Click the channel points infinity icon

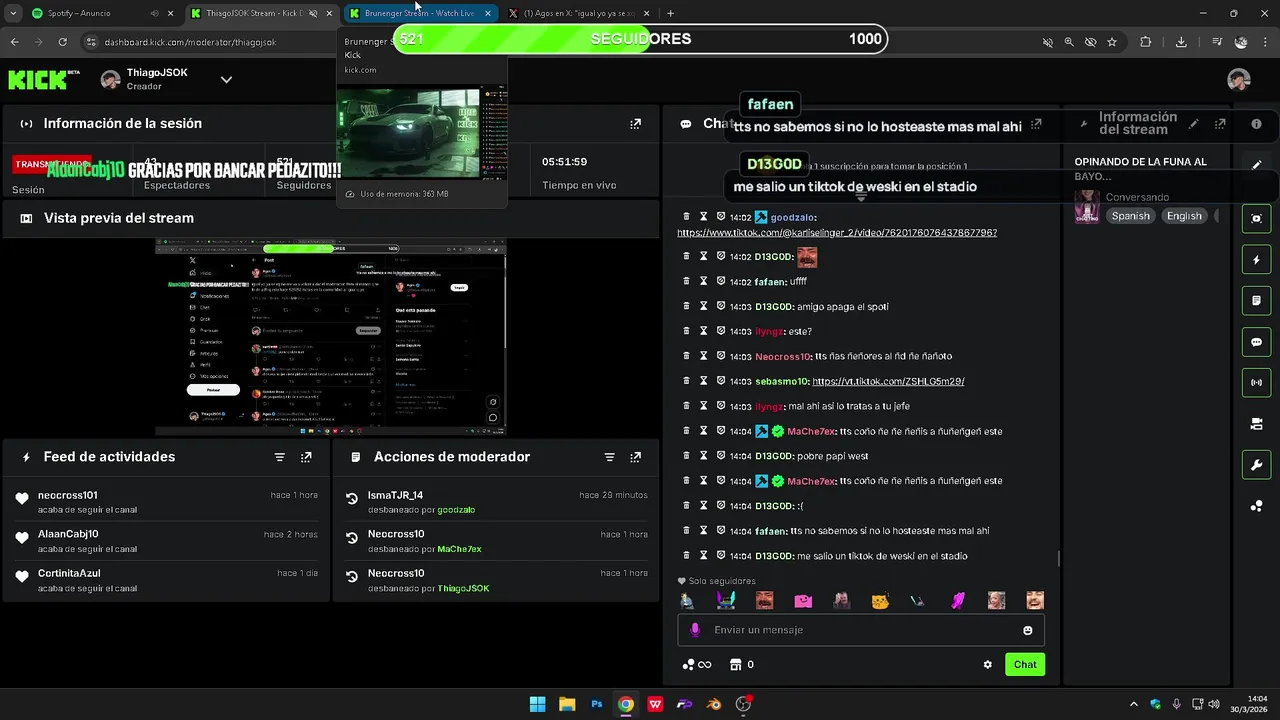[x=697, y=664]
